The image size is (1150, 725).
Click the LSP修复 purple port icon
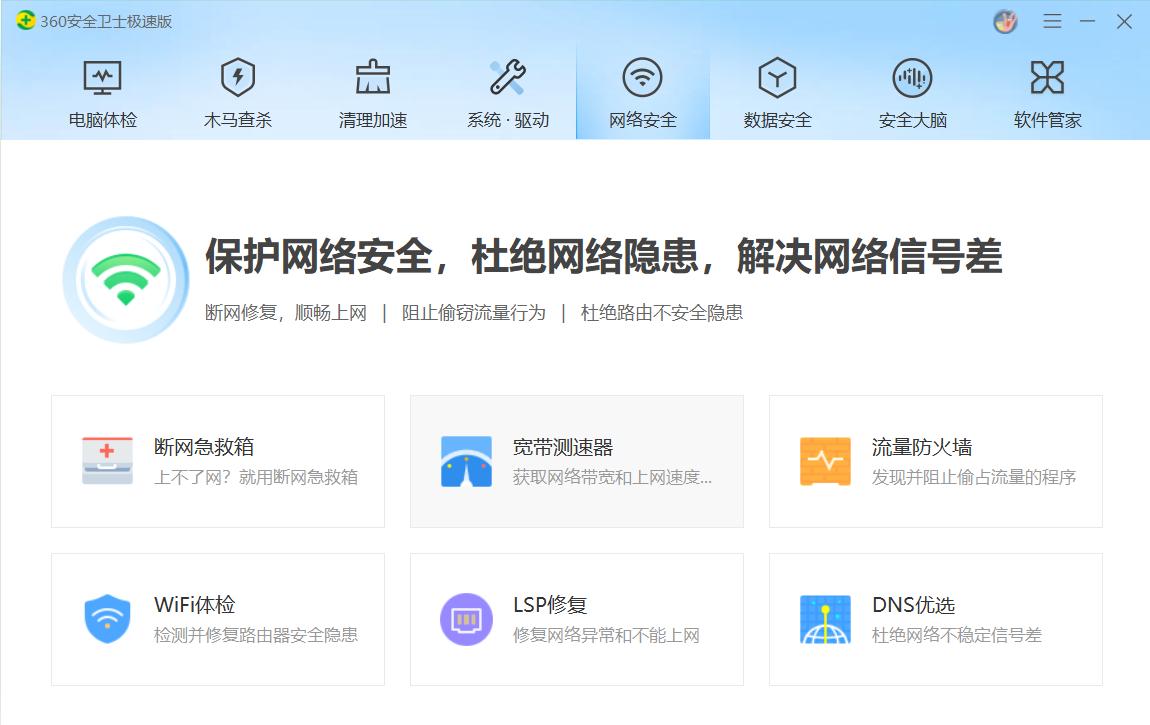pos(466,618)
